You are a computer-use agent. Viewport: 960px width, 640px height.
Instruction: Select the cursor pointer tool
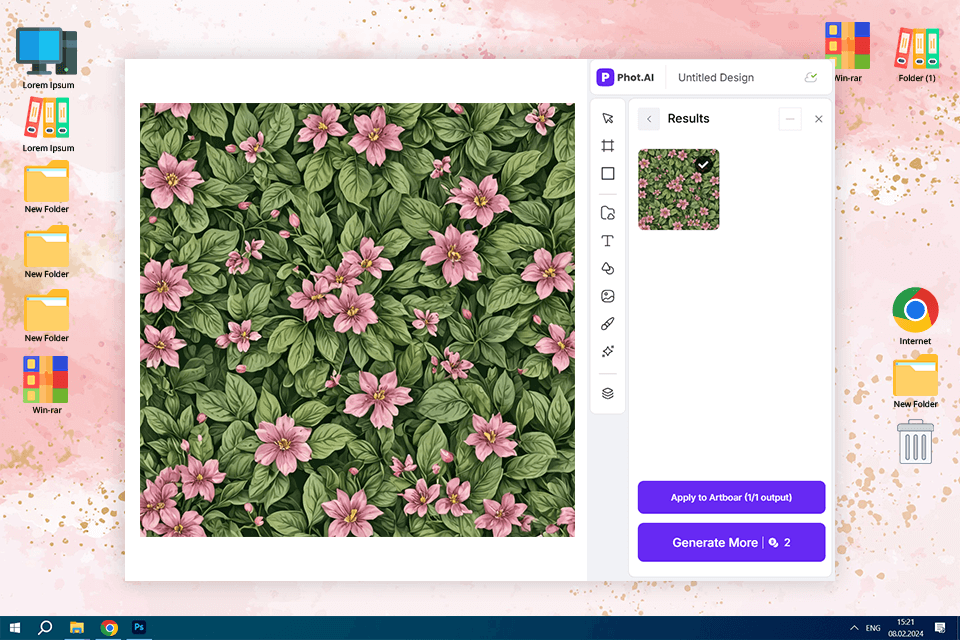coord(607,118)
